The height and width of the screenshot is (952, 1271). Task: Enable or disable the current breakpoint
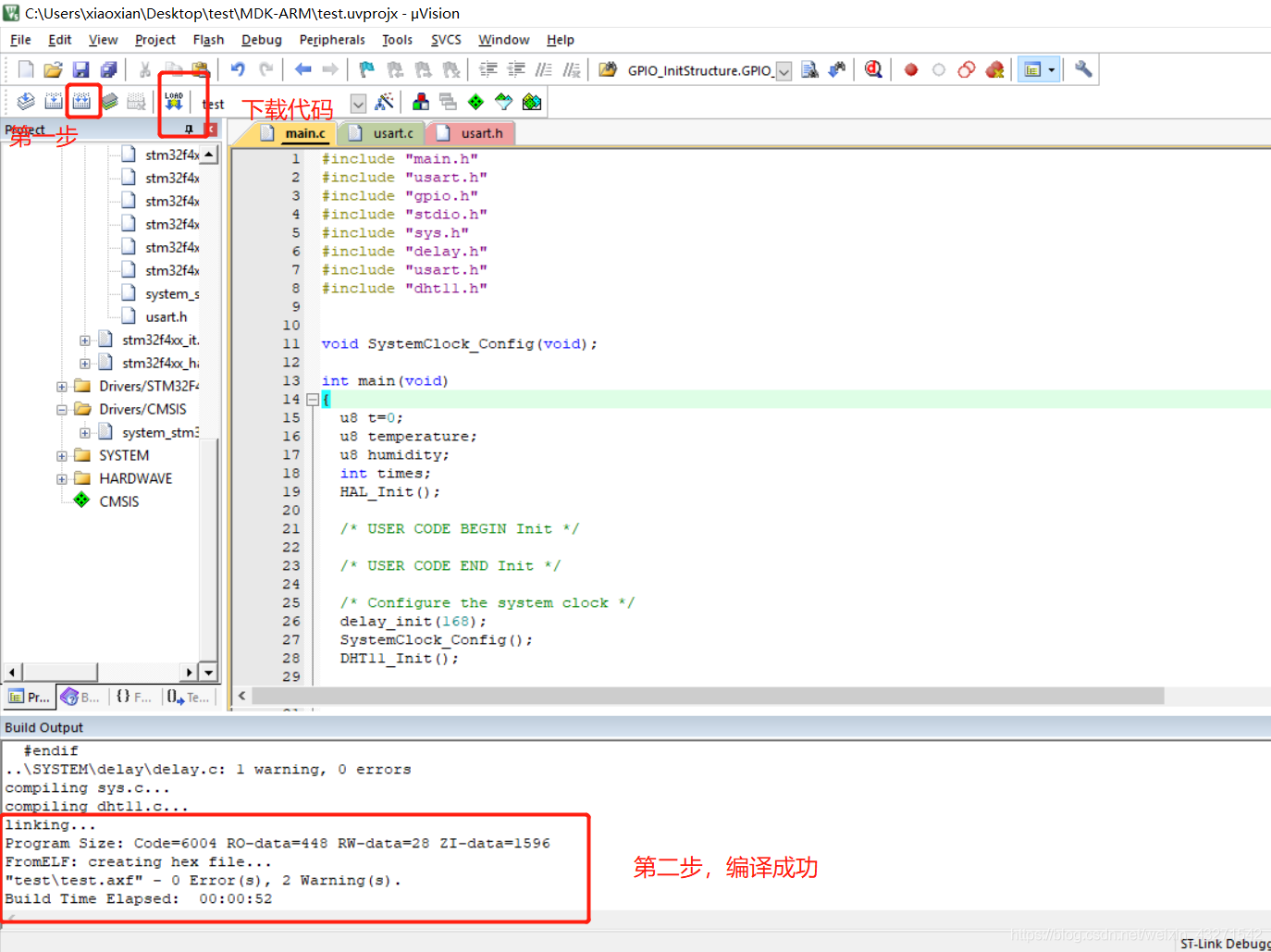(x=938, y=69)
